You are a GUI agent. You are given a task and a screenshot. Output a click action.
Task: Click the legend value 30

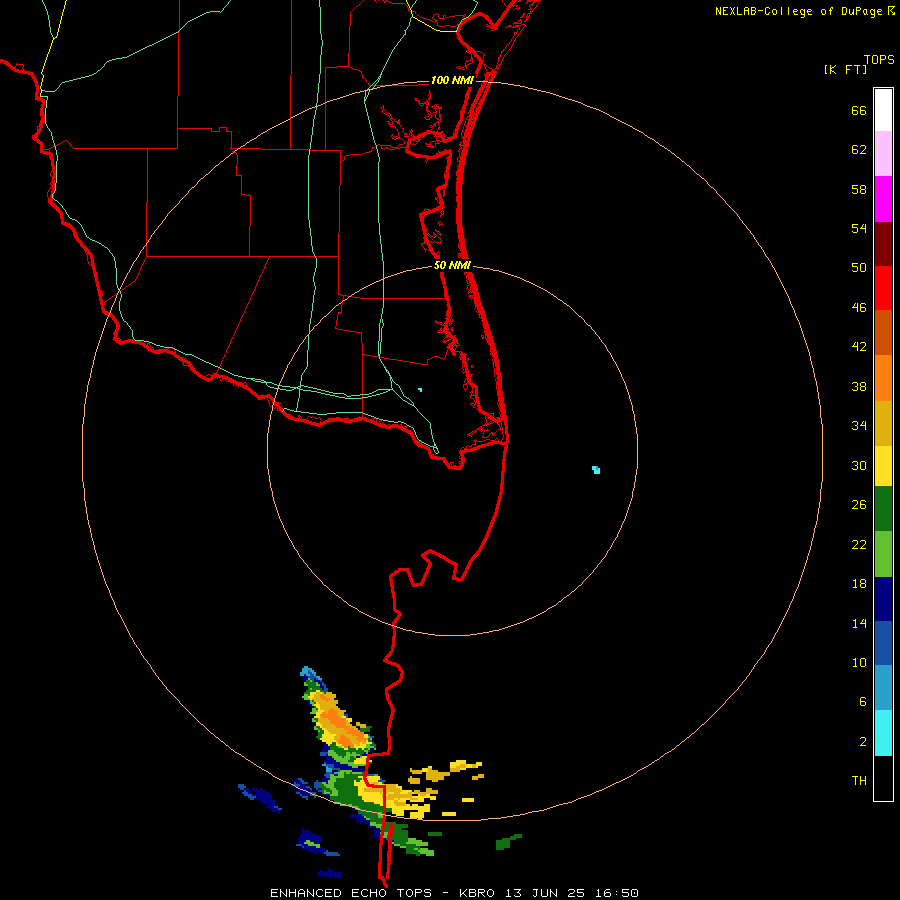(859, 465)
